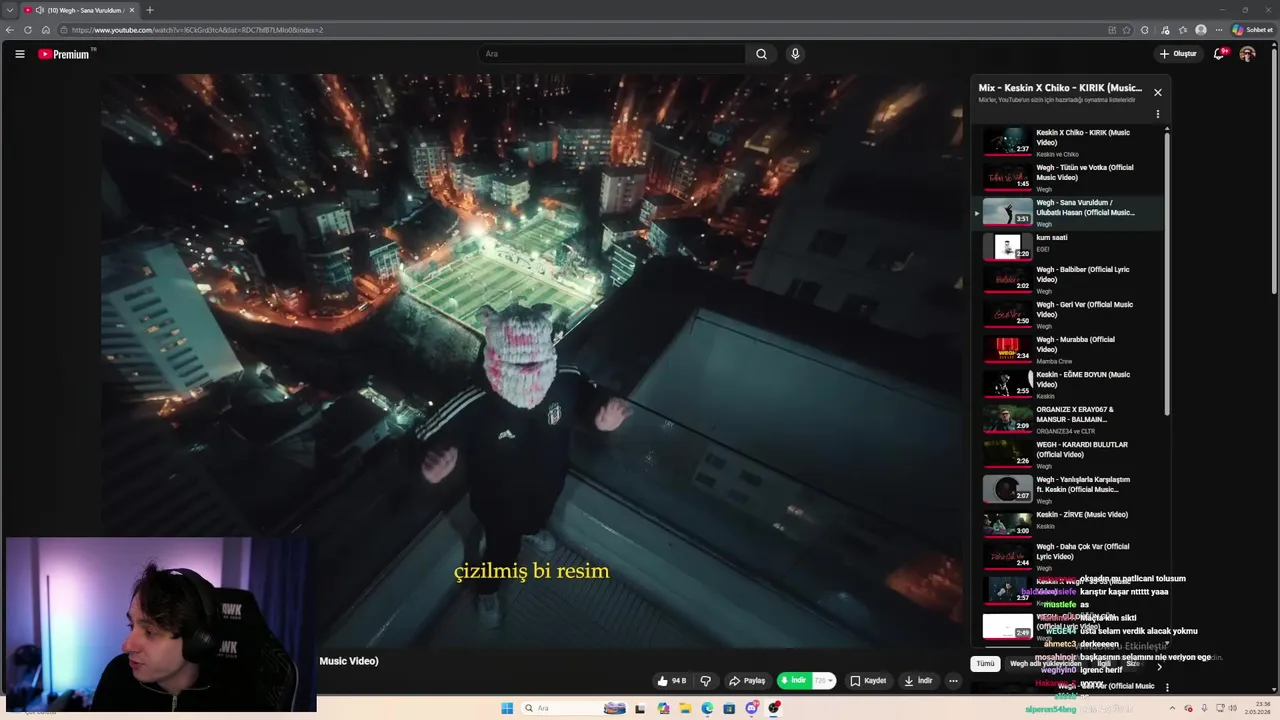Image resolution: width=1280 pixels, height=720 pixels.
Task: Open the YouTube hamburger guide menu
Action: click(x=19, y=54)
